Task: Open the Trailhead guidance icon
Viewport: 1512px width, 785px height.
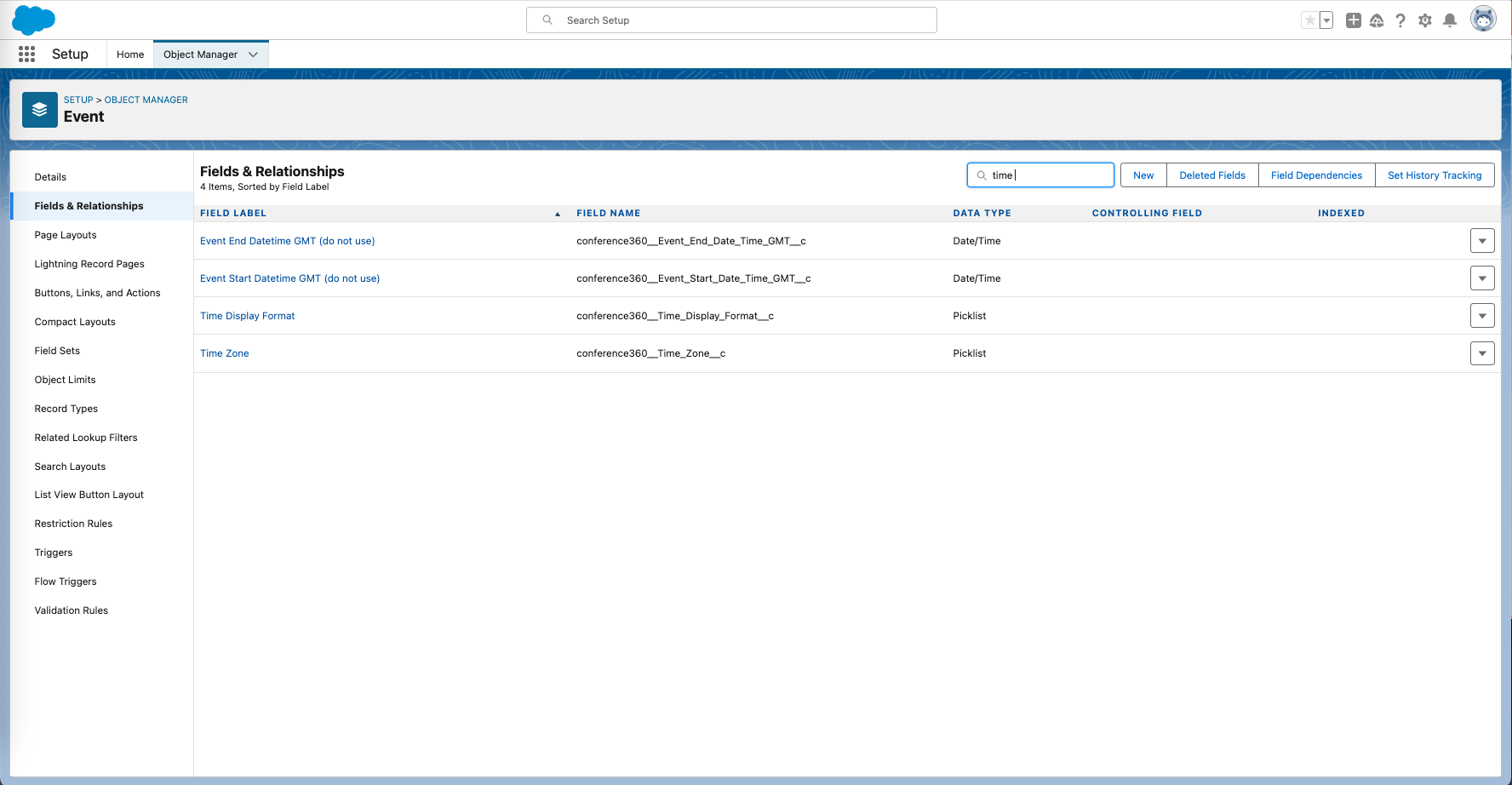Action: 1377,20
